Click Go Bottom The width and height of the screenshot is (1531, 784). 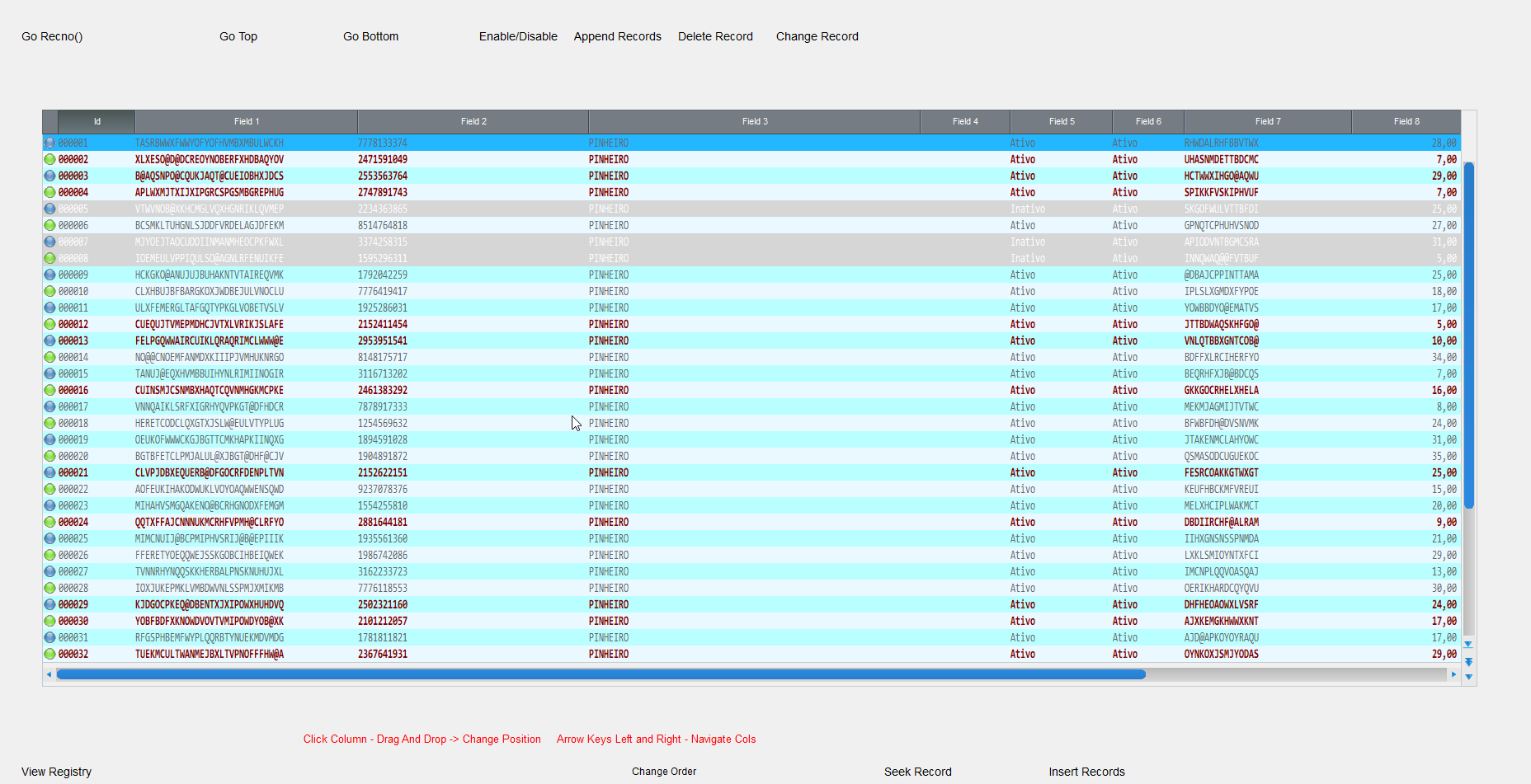tap(370, 36)
